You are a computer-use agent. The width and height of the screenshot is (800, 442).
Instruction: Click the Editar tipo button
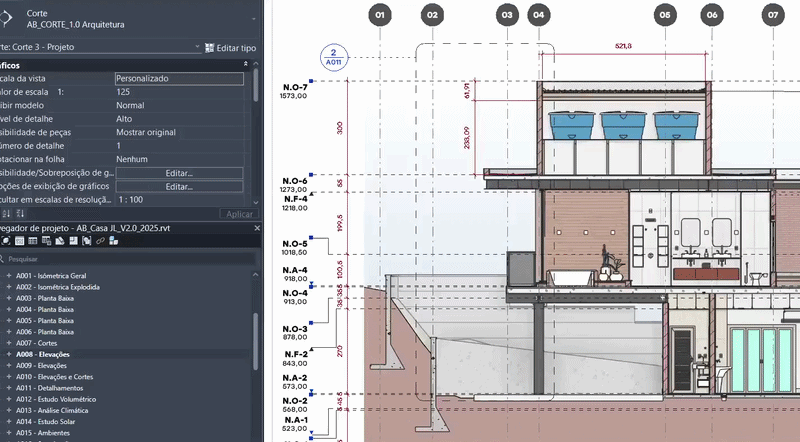pyautogui.click(x=230, y=47)
